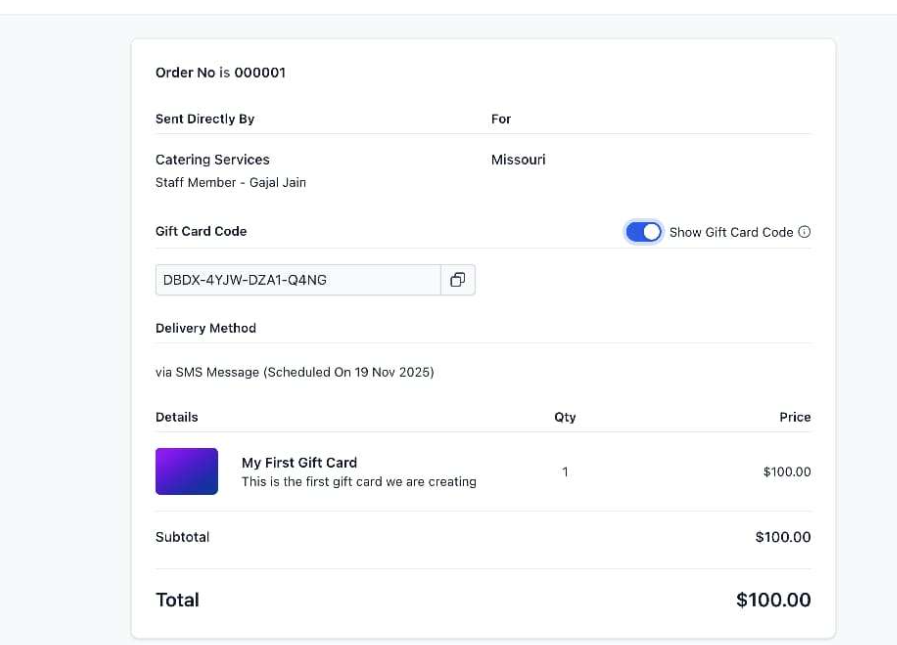Click the My First Gift Card title
This screenshot has width=897, height=645.
(299, 463)
